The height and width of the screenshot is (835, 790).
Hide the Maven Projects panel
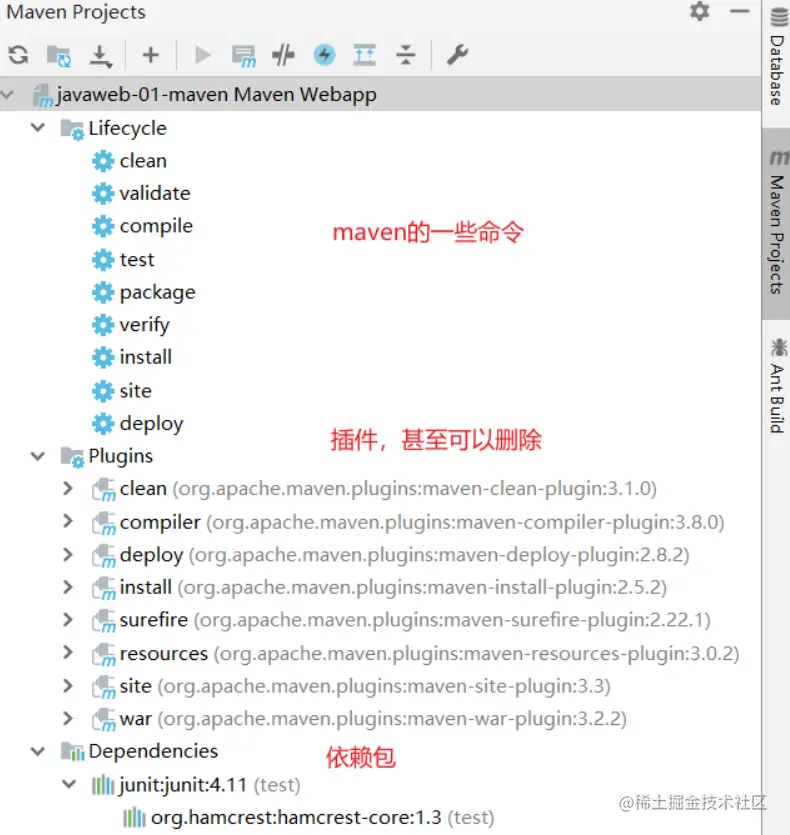pos(739,11)
